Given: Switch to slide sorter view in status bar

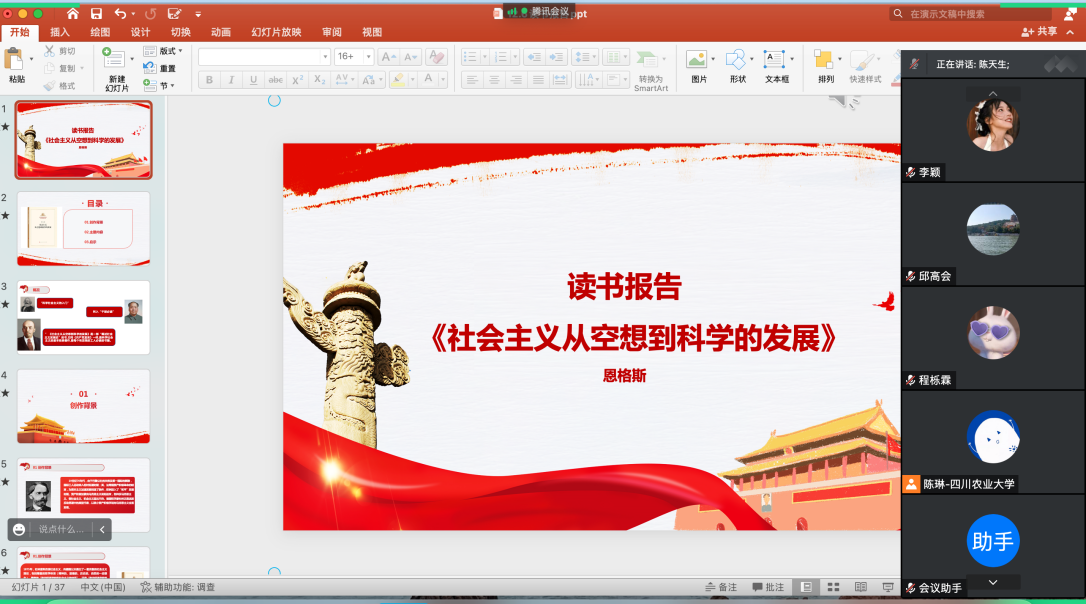Looking at the screenshot, I should 833,587.
